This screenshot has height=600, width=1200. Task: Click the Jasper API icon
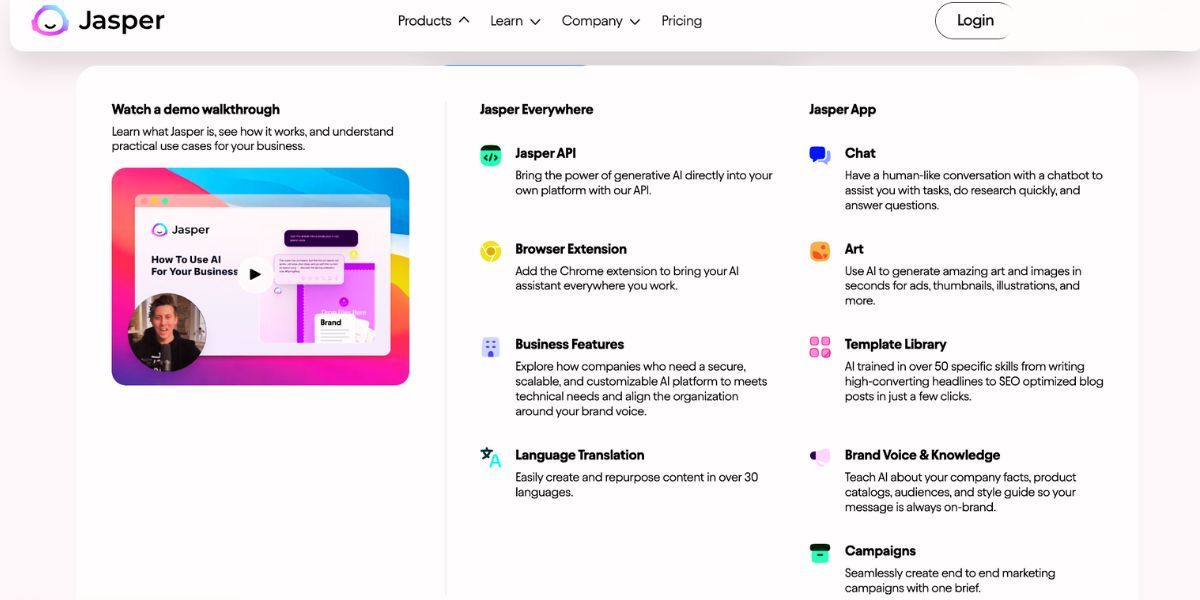490,155
